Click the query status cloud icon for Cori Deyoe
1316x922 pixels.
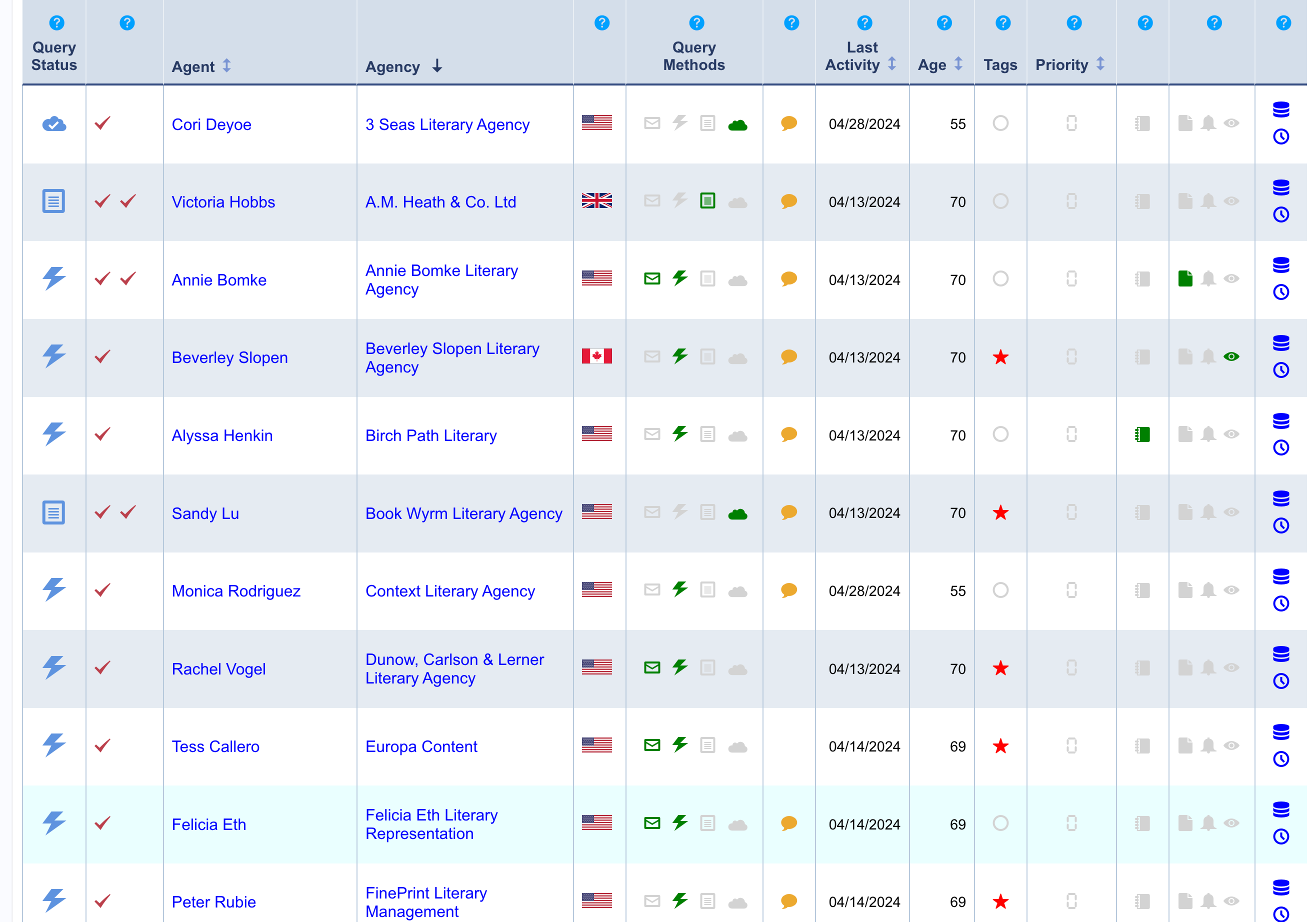click(x=54, y=124)
